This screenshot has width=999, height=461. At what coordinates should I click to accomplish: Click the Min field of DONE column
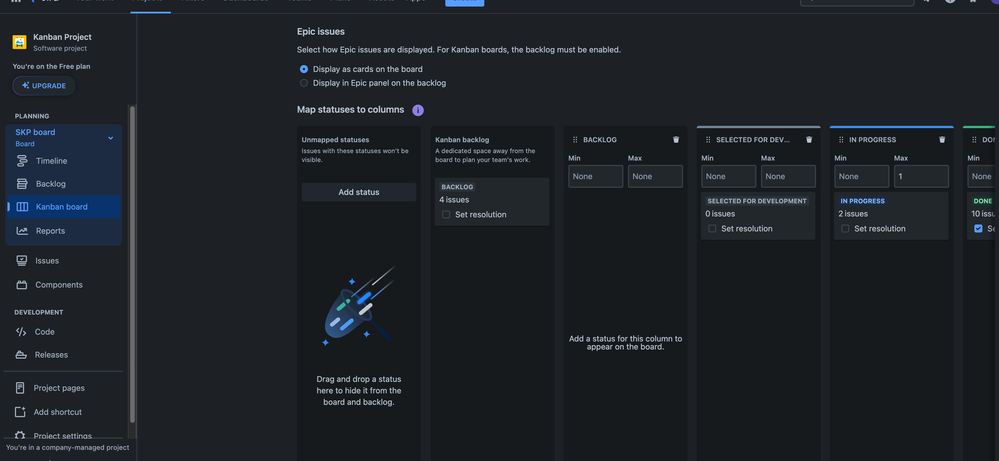[x=983, y=176]
